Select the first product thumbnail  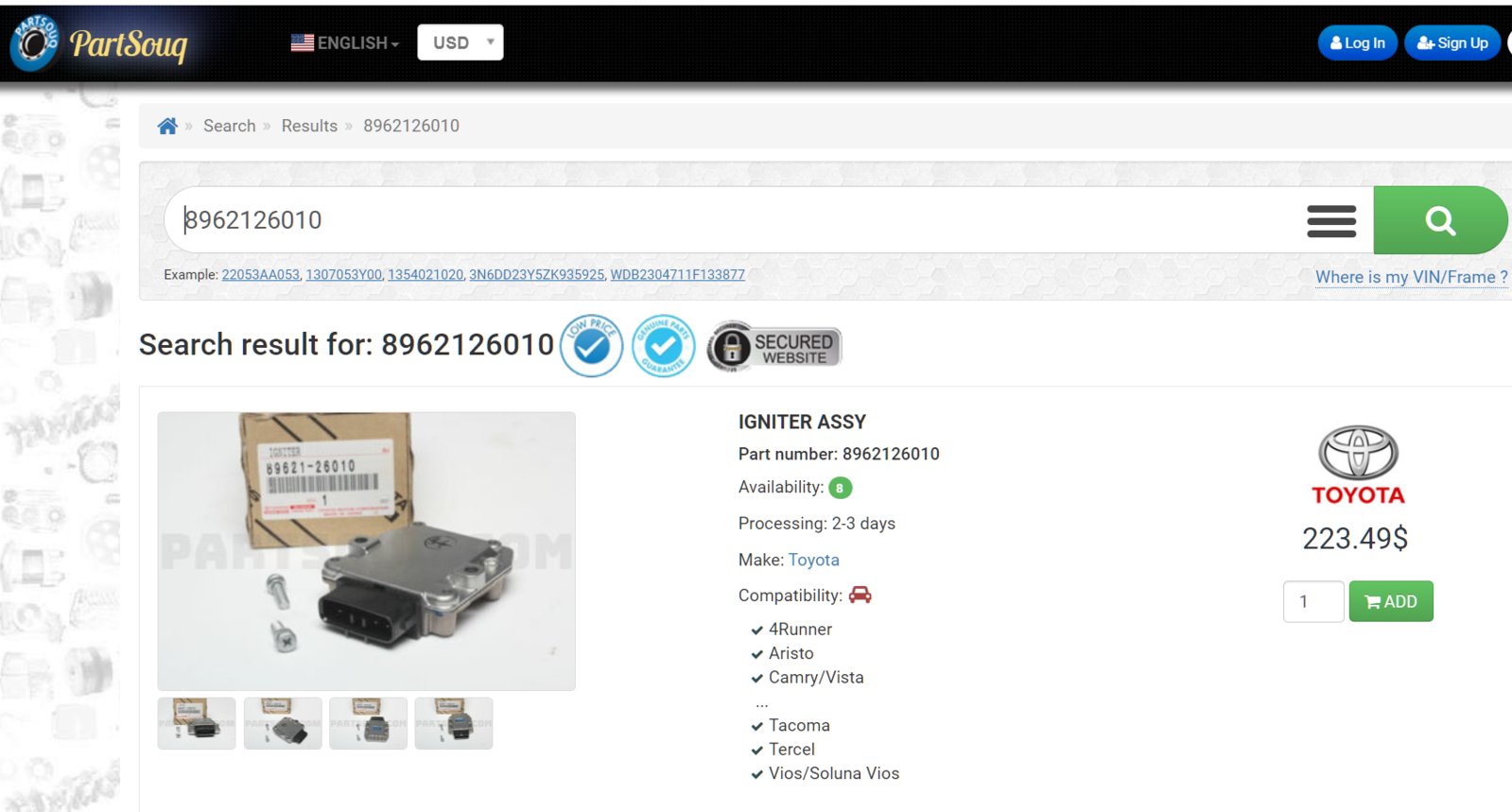click(x=197, y=724)
